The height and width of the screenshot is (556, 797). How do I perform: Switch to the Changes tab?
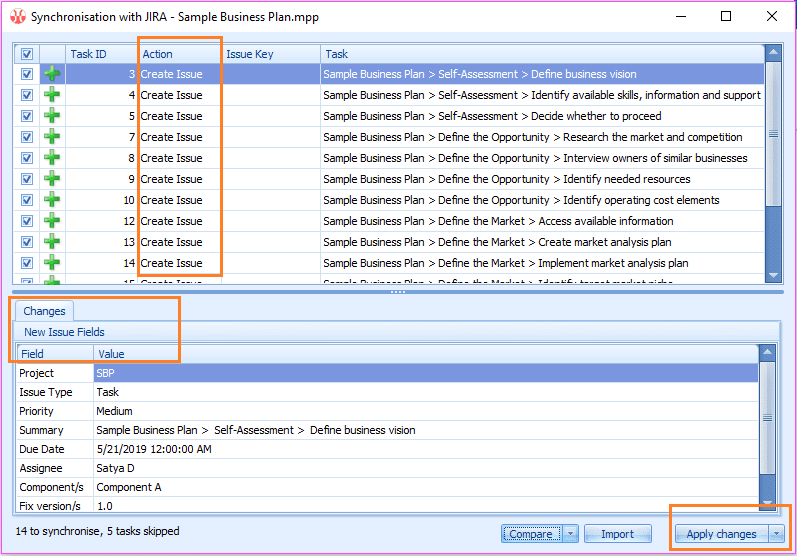44,311
